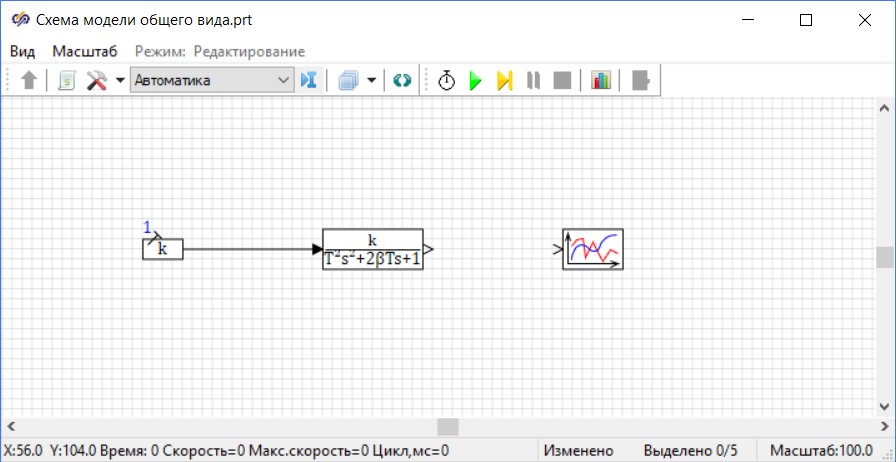The height and width of the screenshot is (462, 896).
Task: Click the teal double-arrow icon
Action: 402,81
